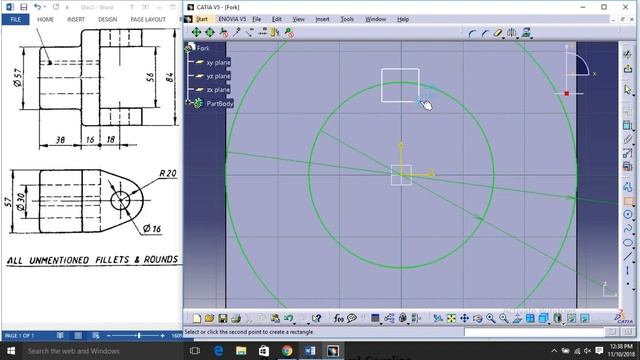
Task: Undo the last action in CATIA
Action: 288,318
